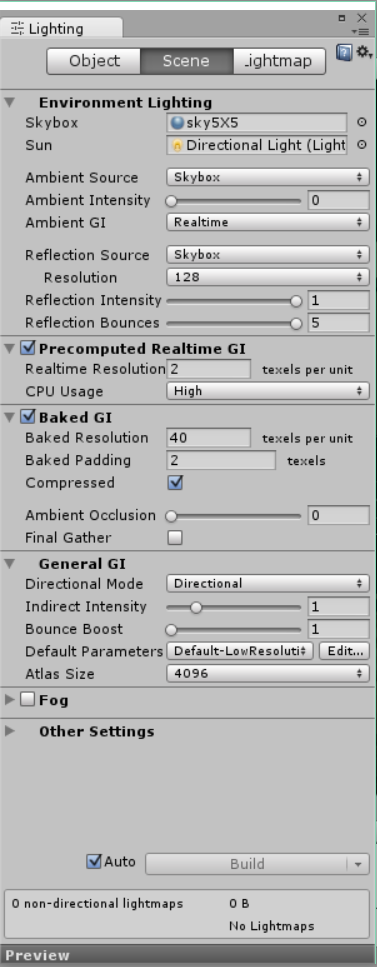Switch to the Lightmap tab
377x967 pixels.
280,61
